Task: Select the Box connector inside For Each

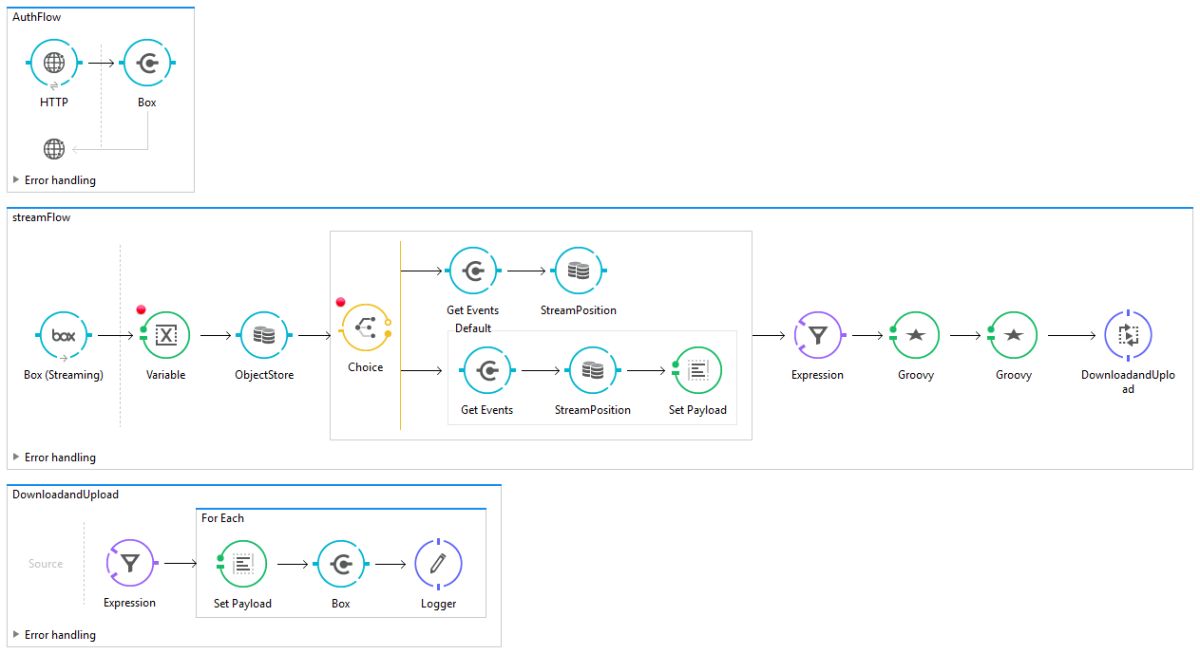Action: pos(341,564)
